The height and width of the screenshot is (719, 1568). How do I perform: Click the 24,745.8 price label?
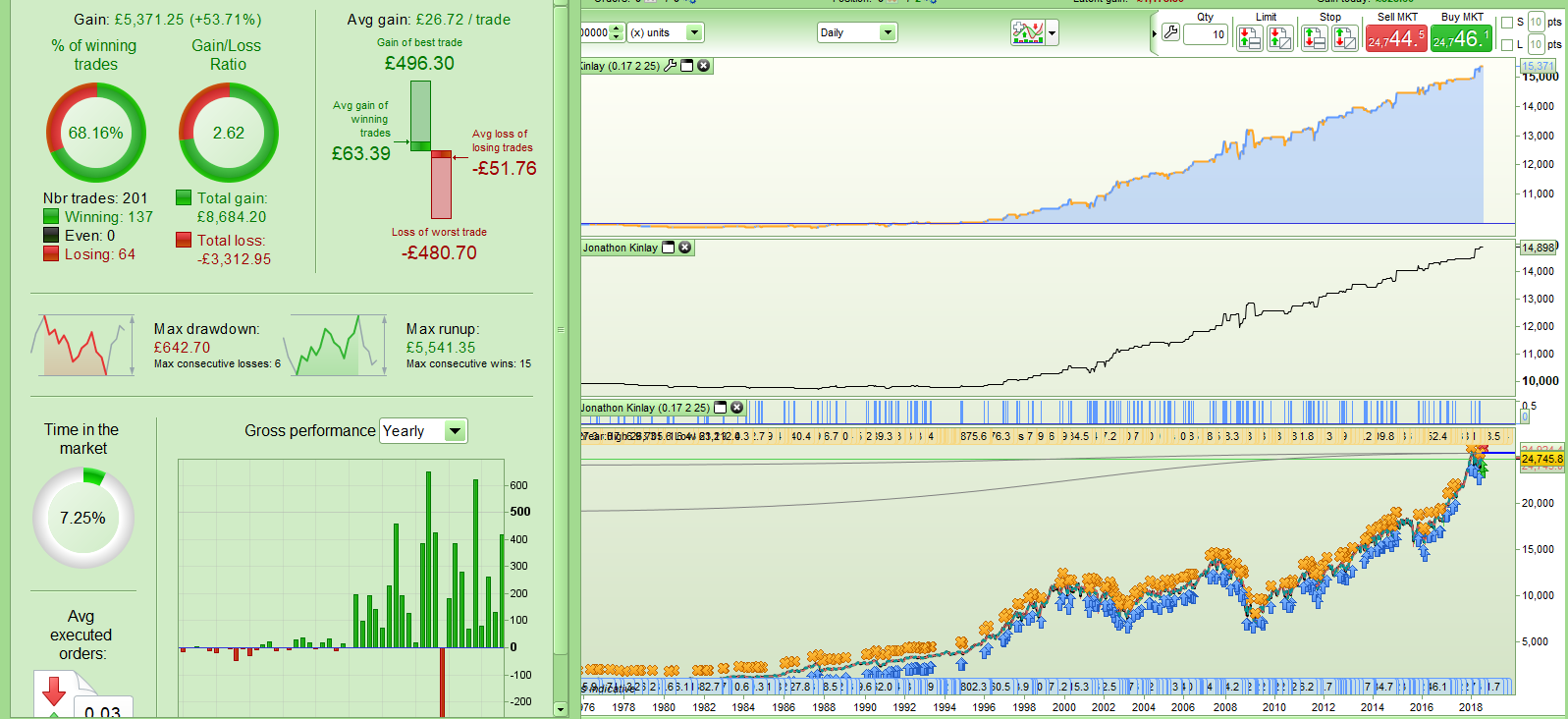[1542, 459]
